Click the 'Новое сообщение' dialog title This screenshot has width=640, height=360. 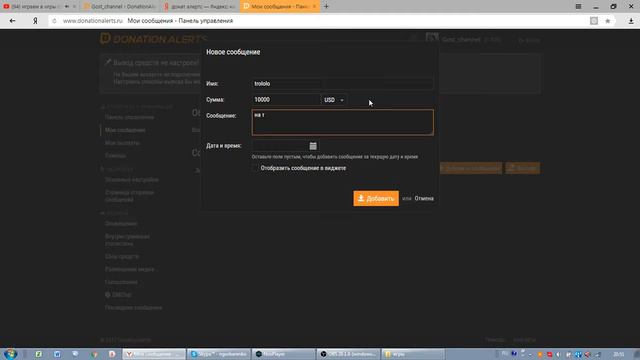[233, 52]
